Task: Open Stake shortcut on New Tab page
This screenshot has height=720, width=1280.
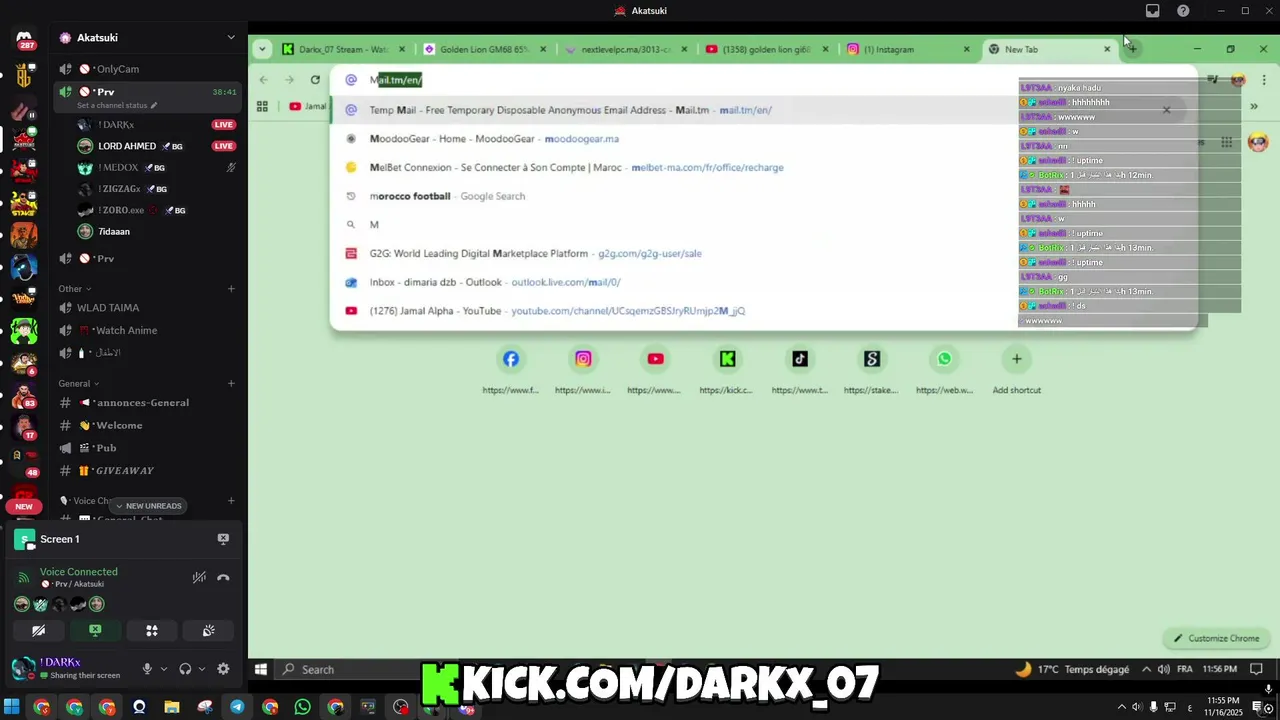Action: pos(872,359)
